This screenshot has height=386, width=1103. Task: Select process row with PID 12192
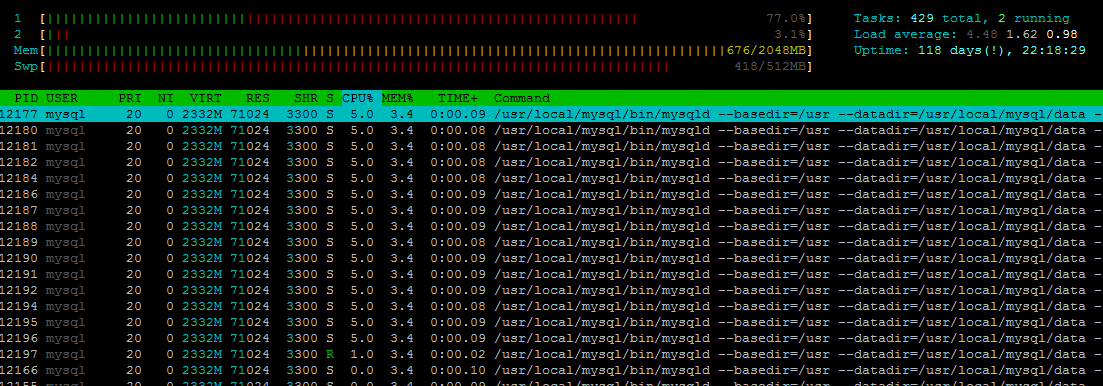pyautogui.click(x=552, y=290)
